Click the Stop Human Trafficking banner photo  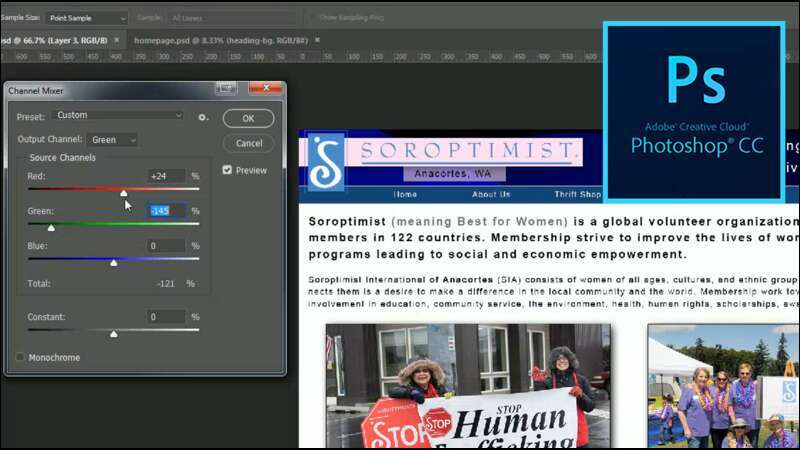(x=468, y=385)
